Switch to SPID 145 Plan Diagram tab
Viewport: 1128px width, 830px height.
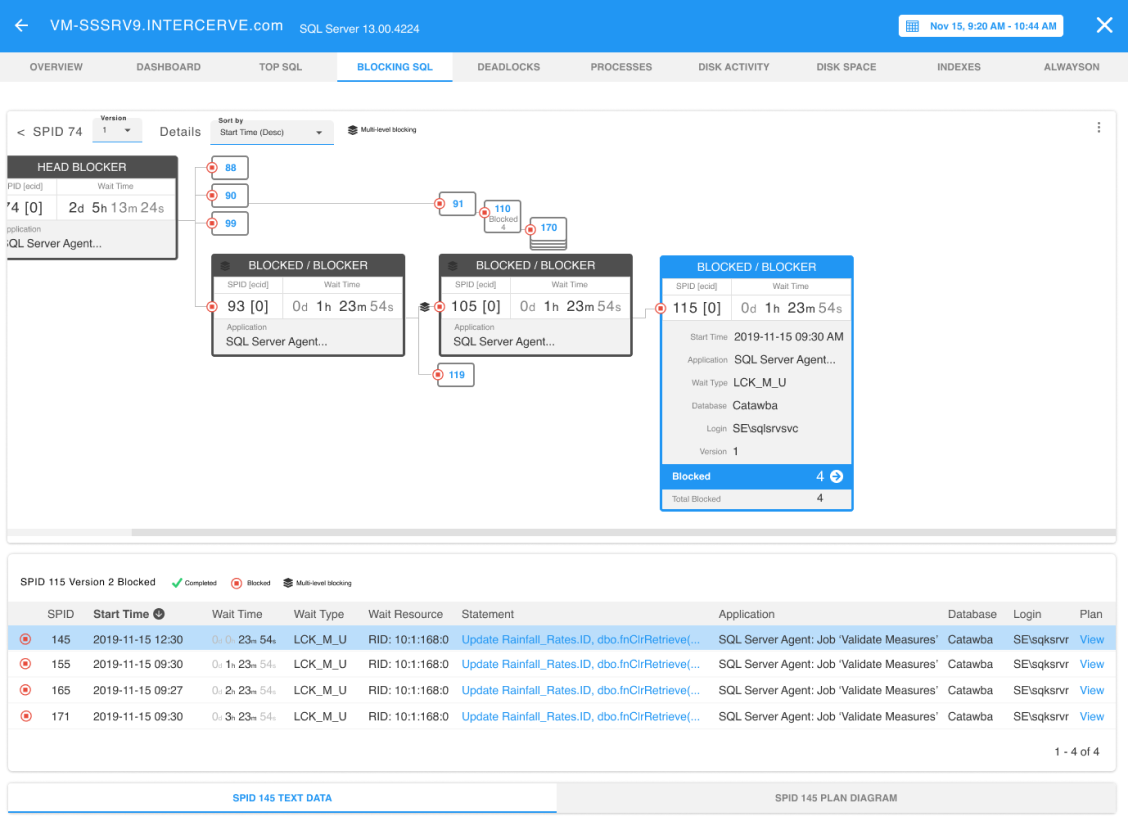[x=835, y=798]
